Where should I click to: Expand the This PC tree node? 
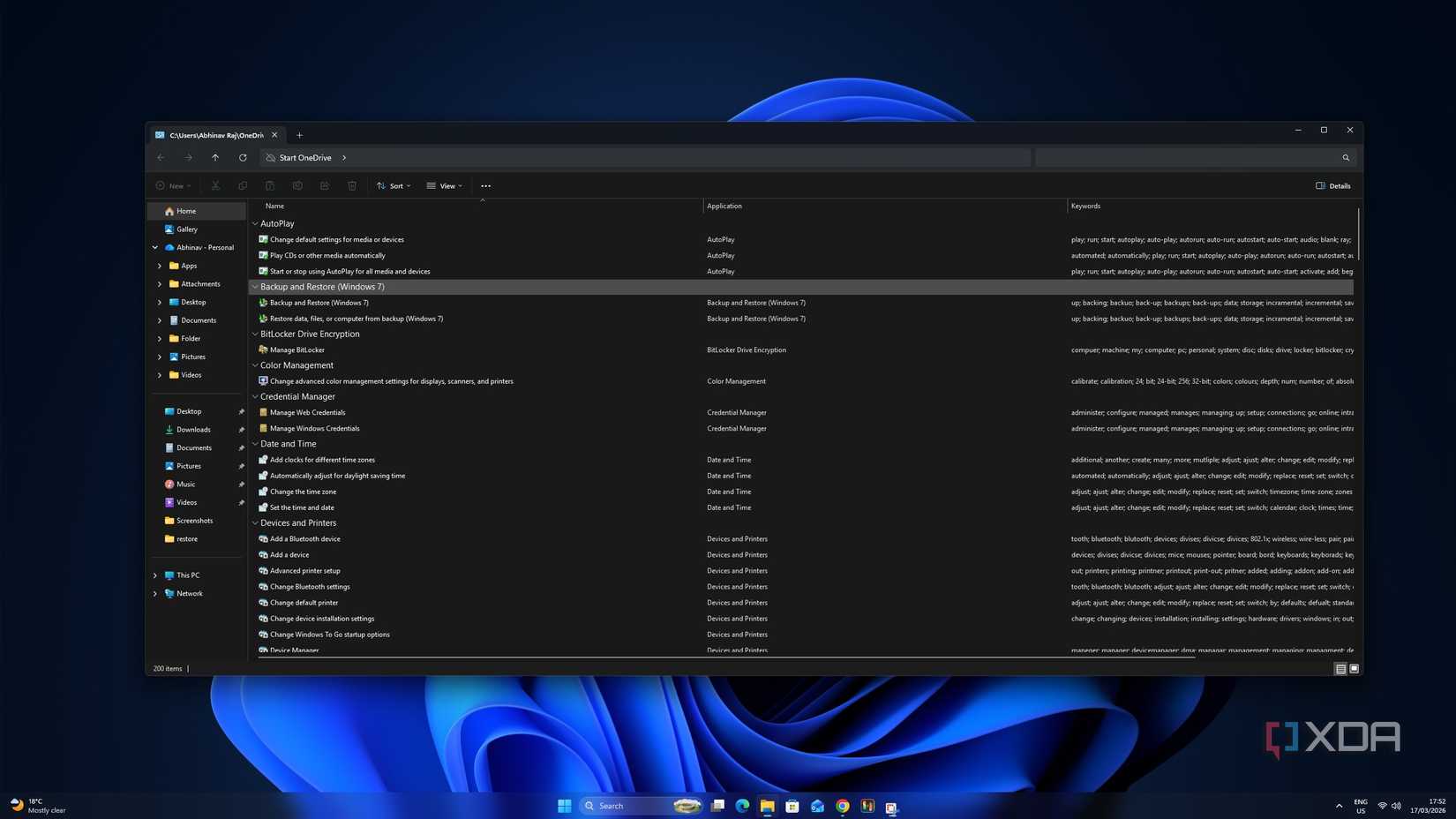click(155, 575)
